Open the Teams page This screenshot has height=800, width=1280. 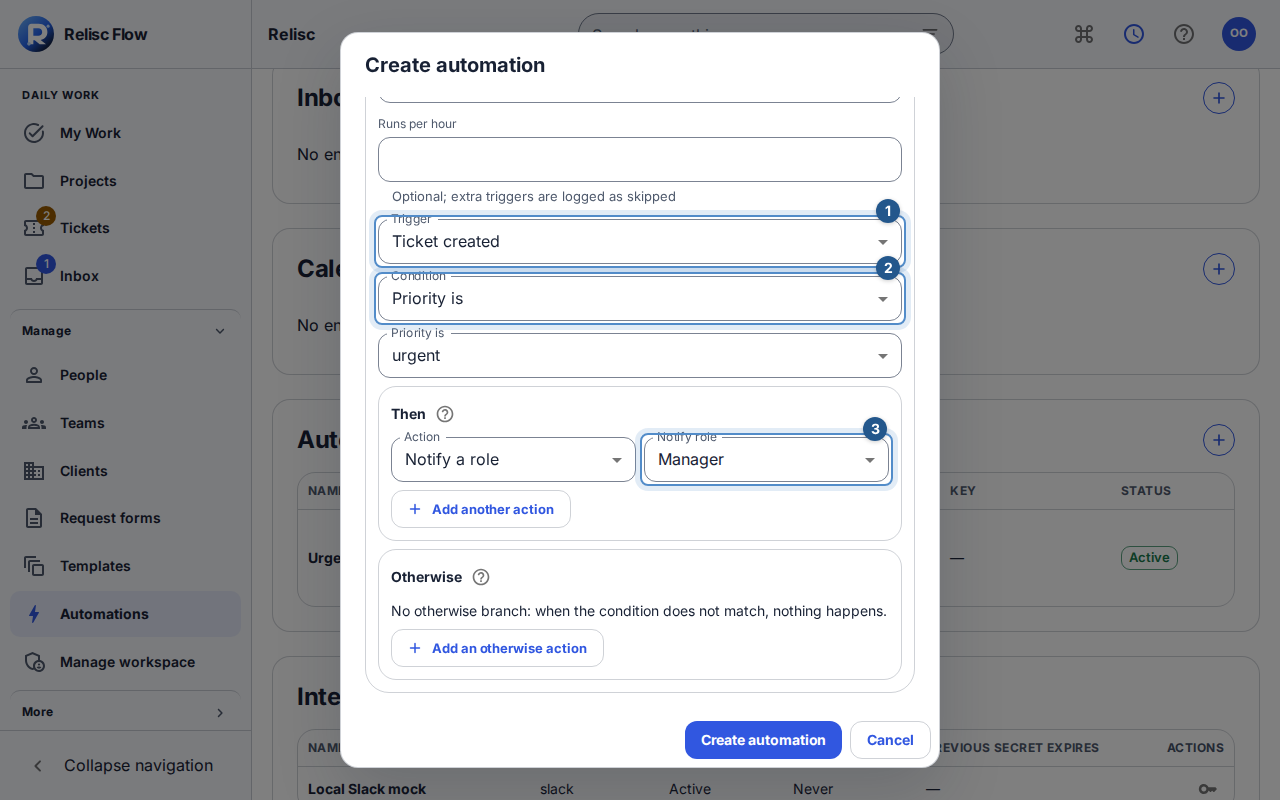click(x=125, y=423)
